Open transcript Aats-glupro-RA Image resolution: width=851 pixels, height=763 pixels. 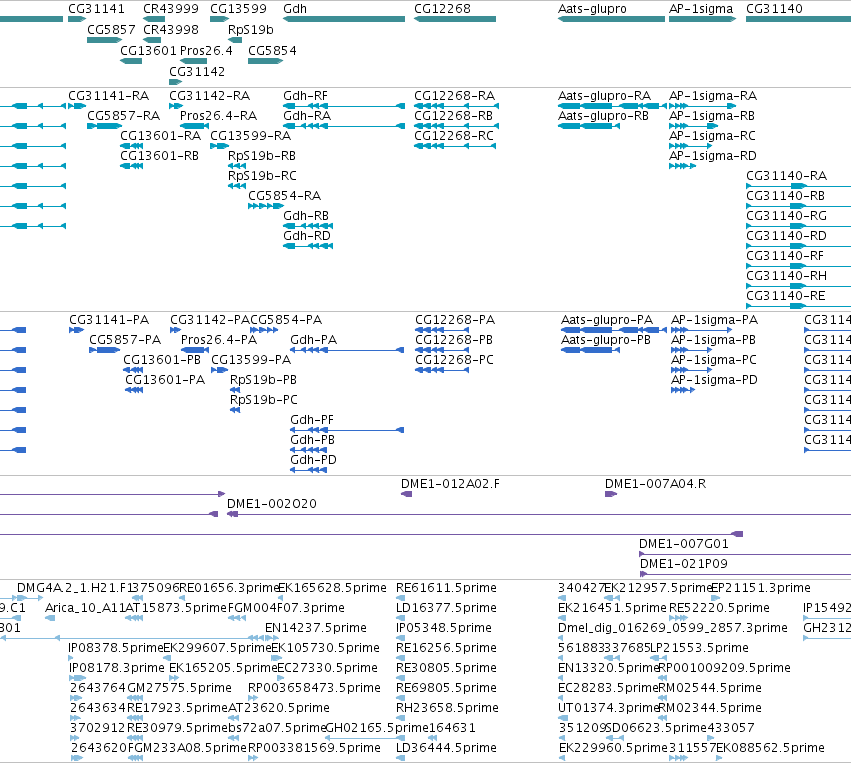pos(604,96)
